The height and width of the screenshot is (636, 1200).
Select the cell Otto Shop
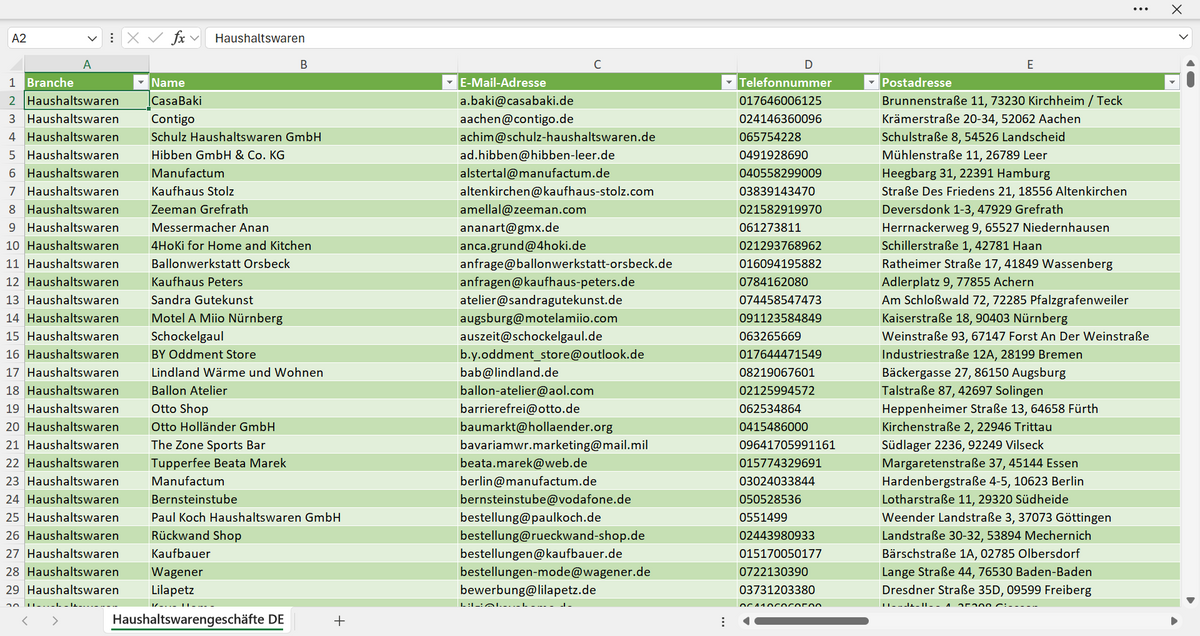point(303,409)
